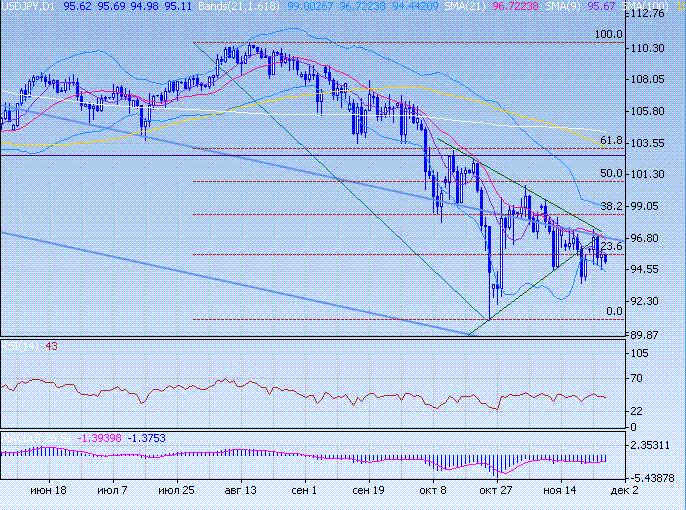686x510 pixels.
Task: Click the USDJPY,D1 chart title label
Action: point(28,6)
